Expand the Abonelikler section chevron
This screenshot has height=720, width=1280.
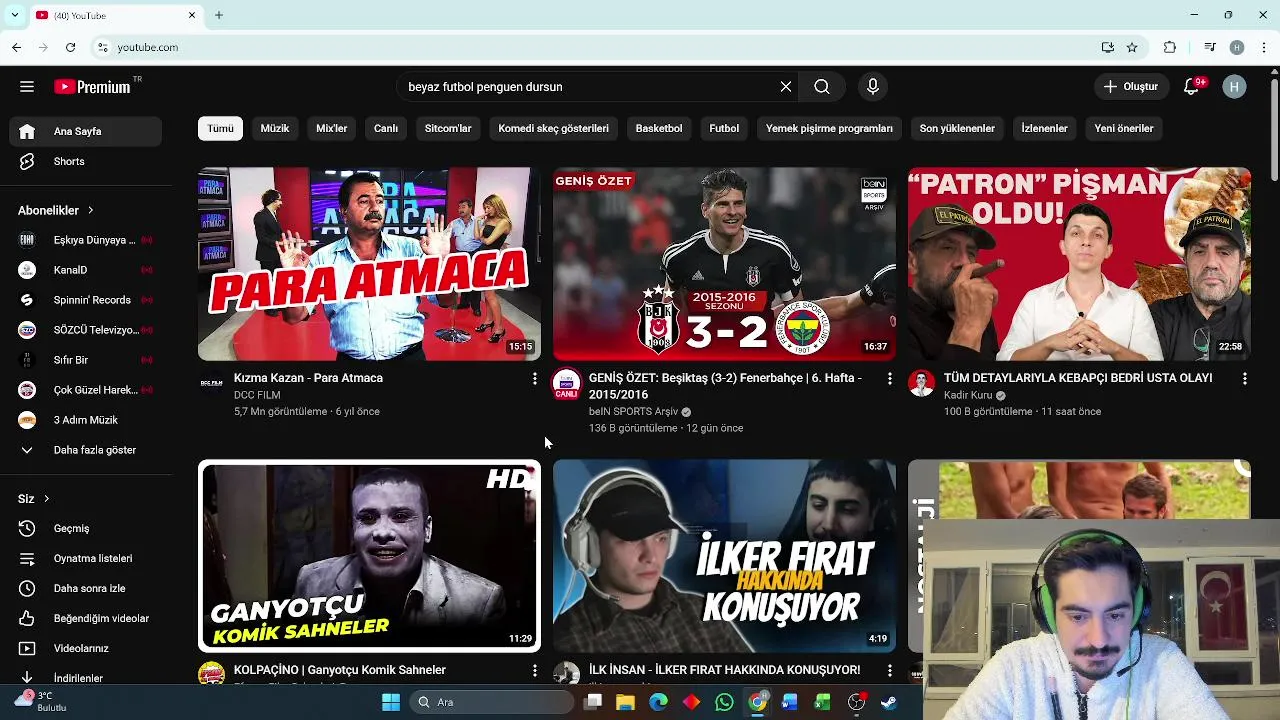coord(90,210)
